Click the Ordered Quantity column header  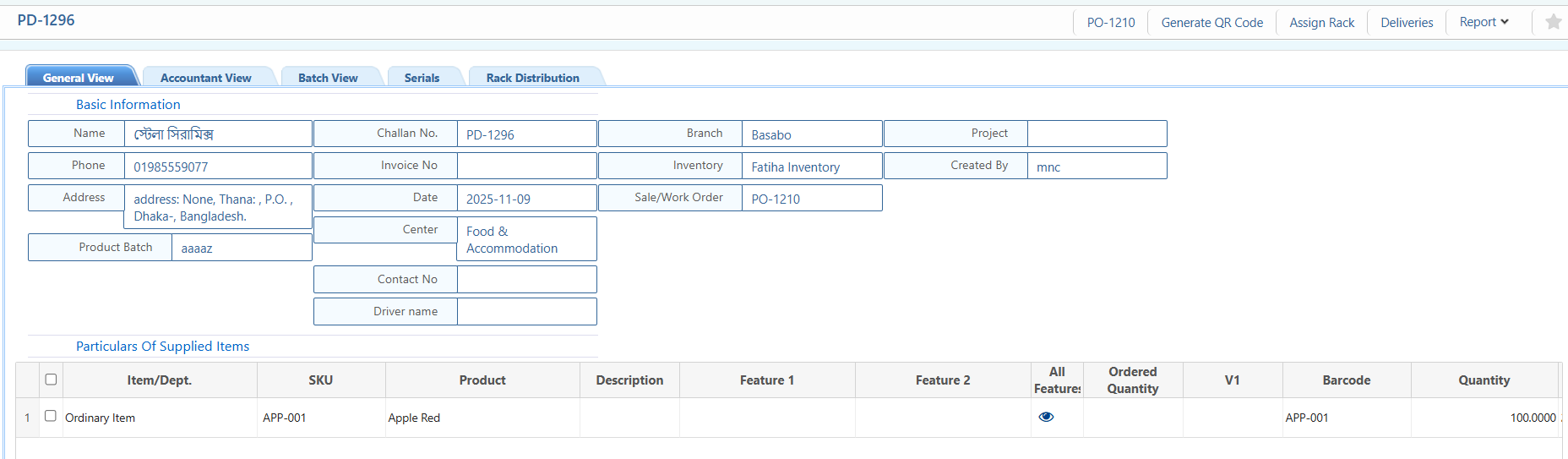click(1133, 380)
